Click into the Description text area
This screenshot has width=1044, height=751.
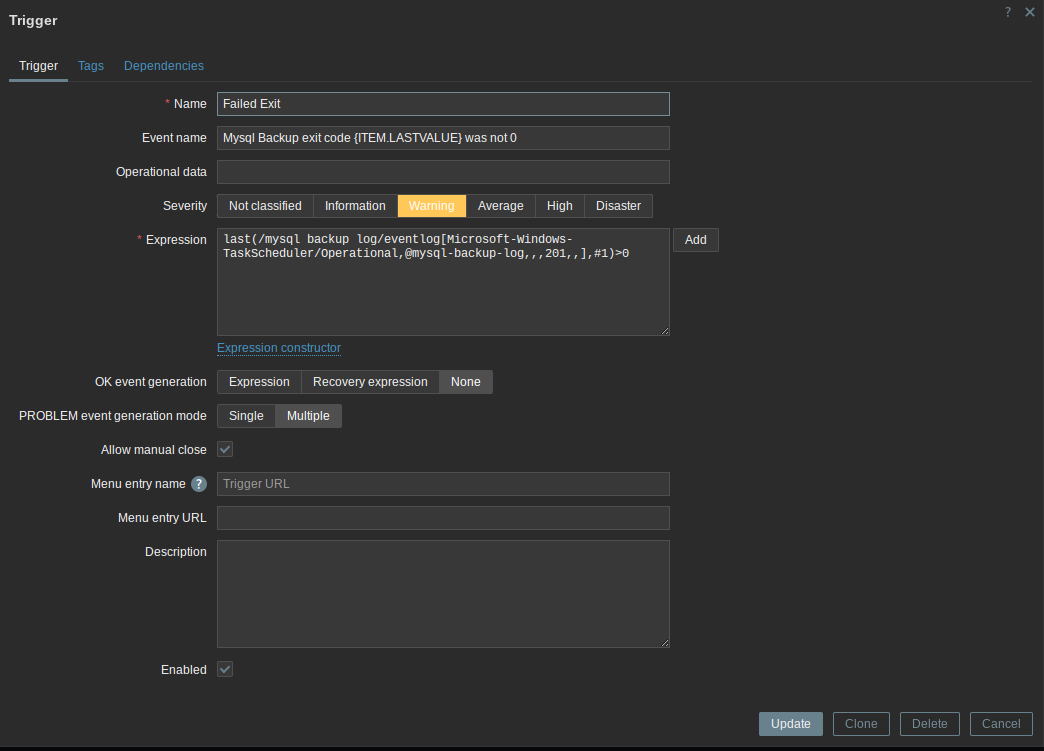coord(443,594)
